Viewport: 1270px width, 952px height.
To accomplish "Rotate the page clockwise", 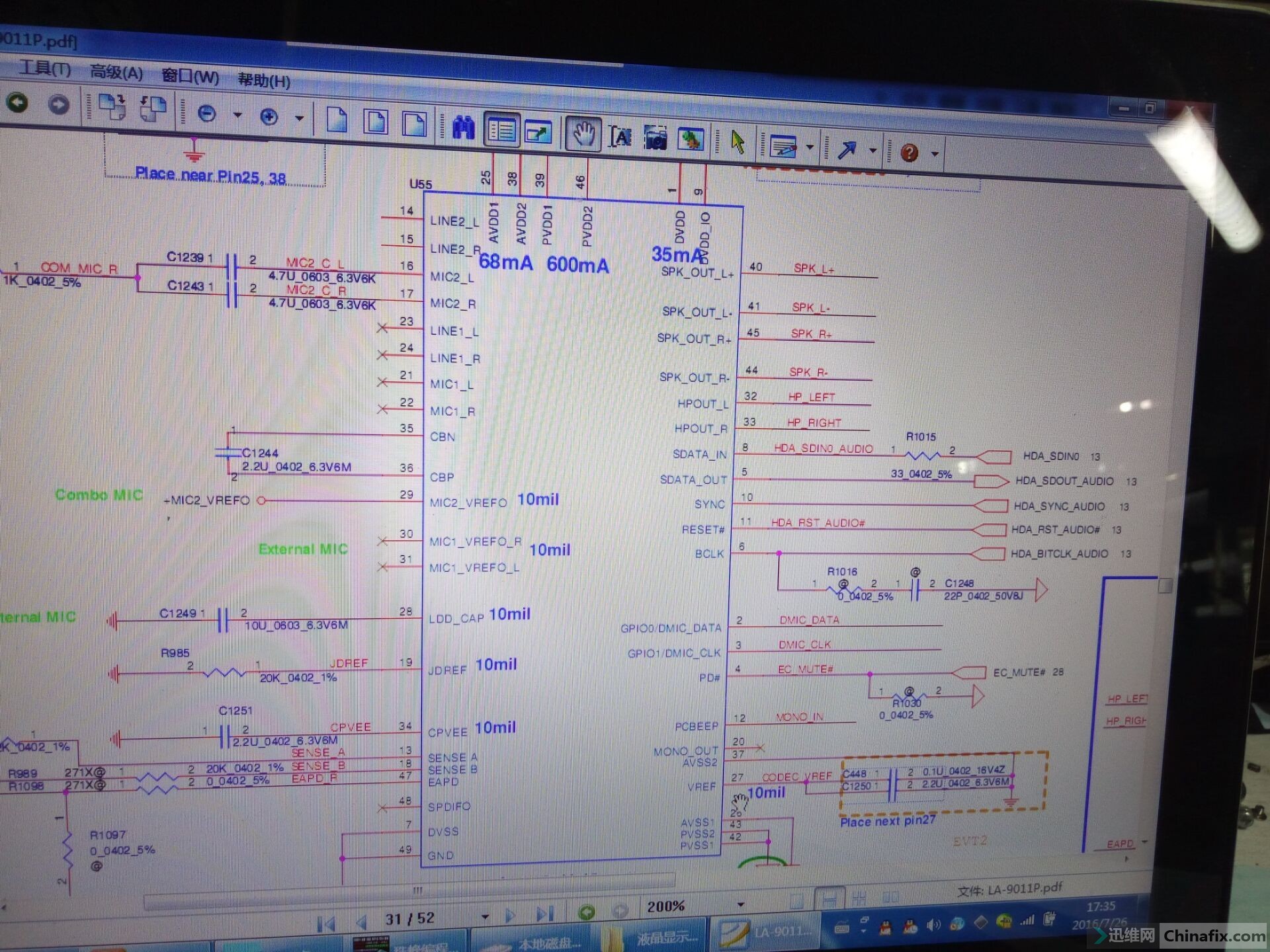I will pos(112,106).
